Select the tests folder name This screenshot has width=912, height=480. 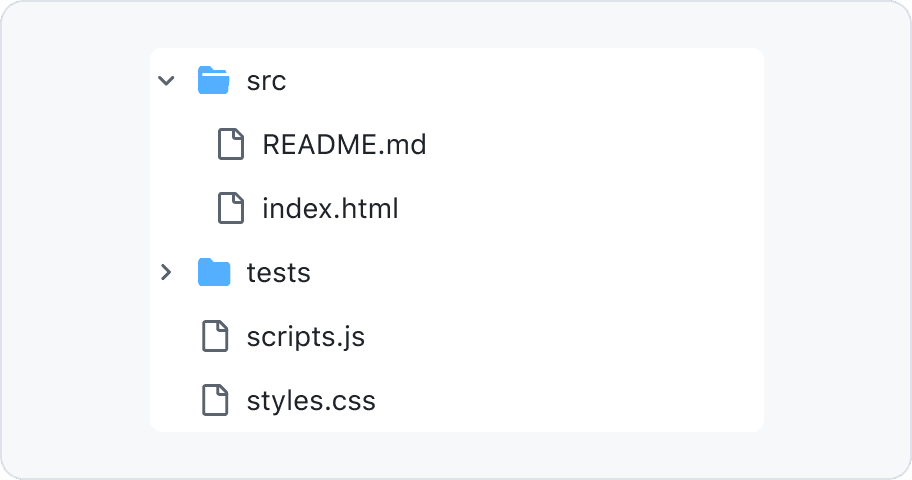click(x=279, y=273)
